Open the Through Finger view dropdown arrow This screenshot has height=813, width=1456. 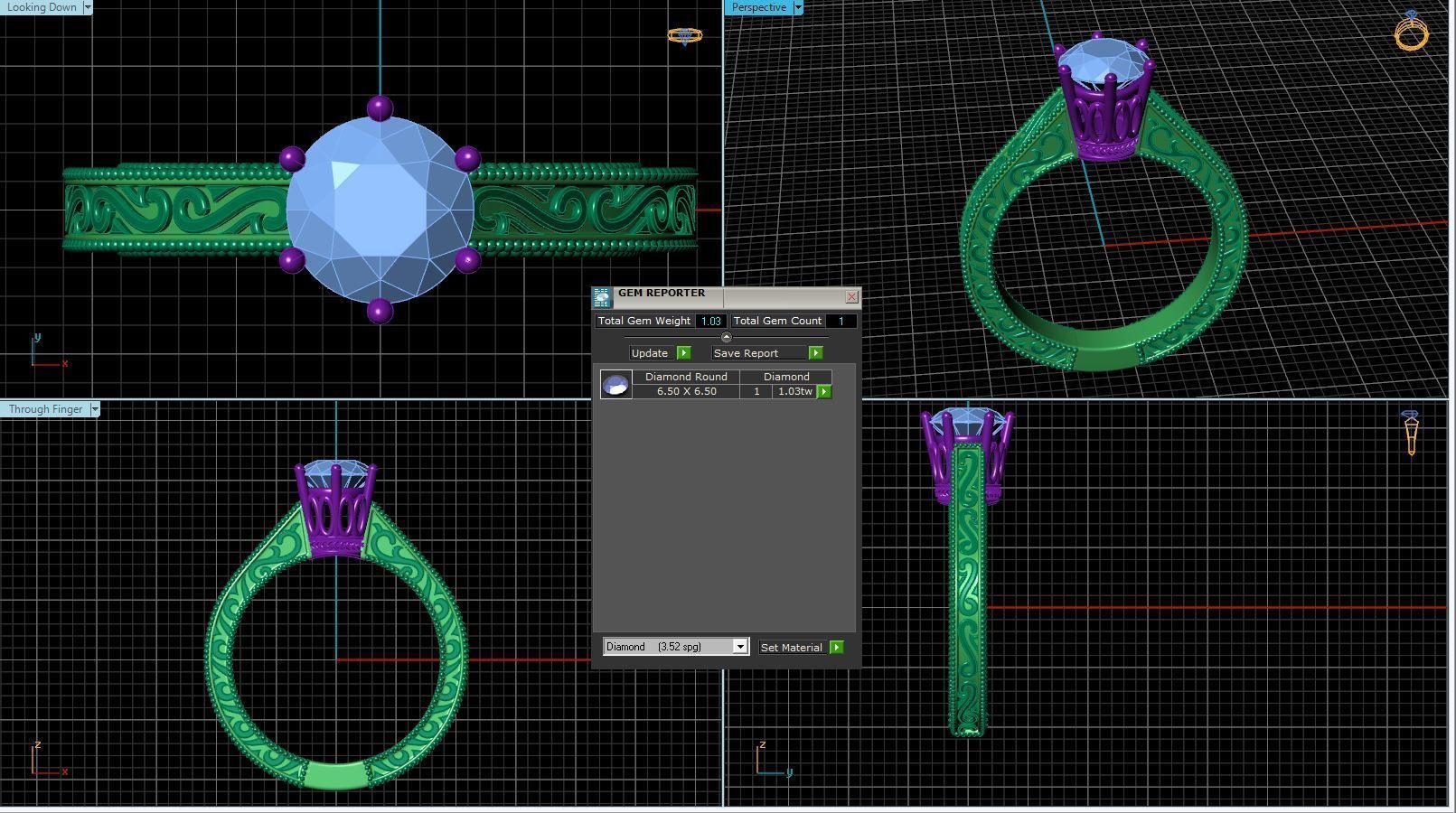pyautogui.click(x=95, y=409)
